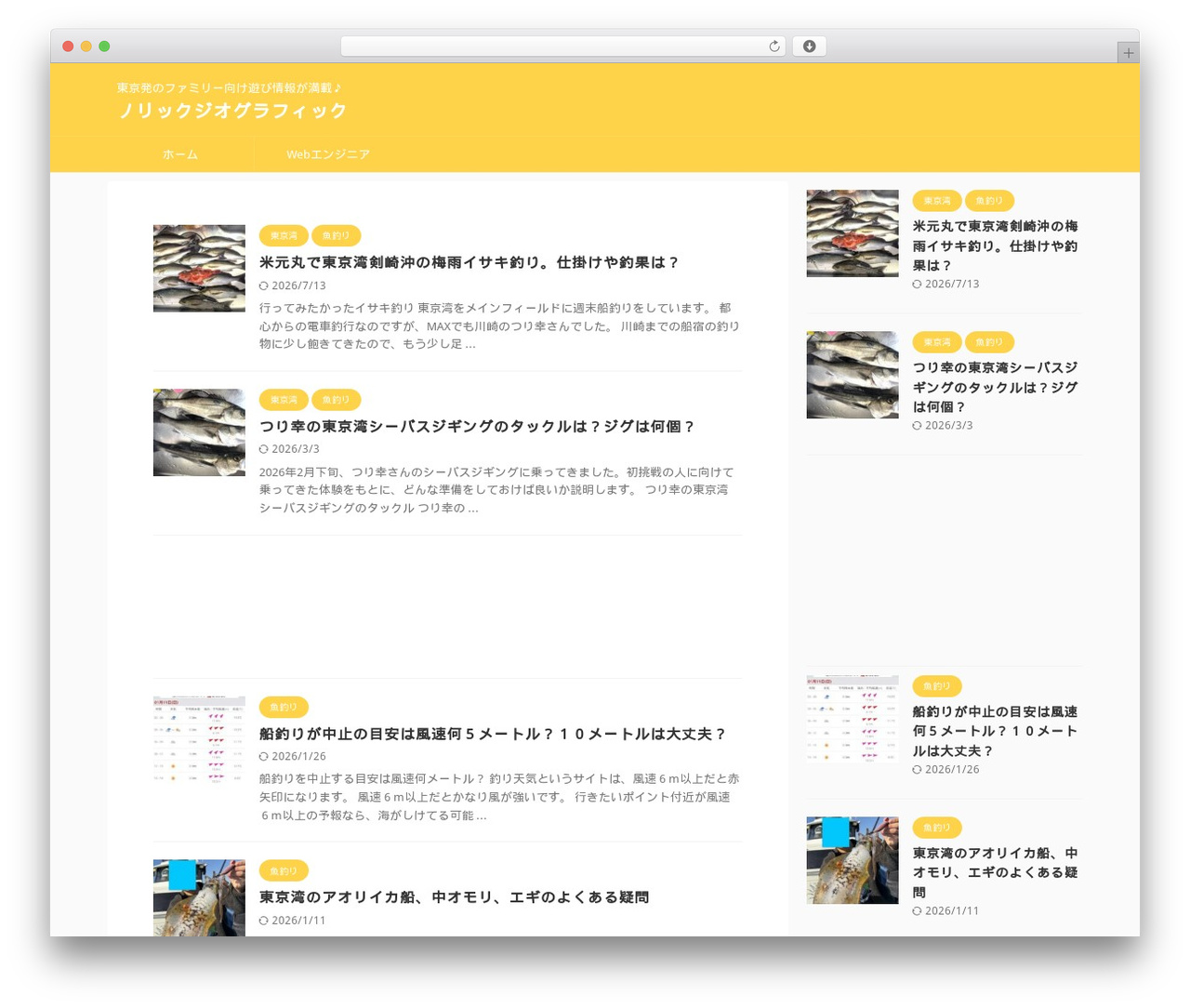Click sidebar squid thumbnail for アオリイカ船 article
This screenshot has height=1008, width=1190.
pyautogui.click(x=853, y=860)
